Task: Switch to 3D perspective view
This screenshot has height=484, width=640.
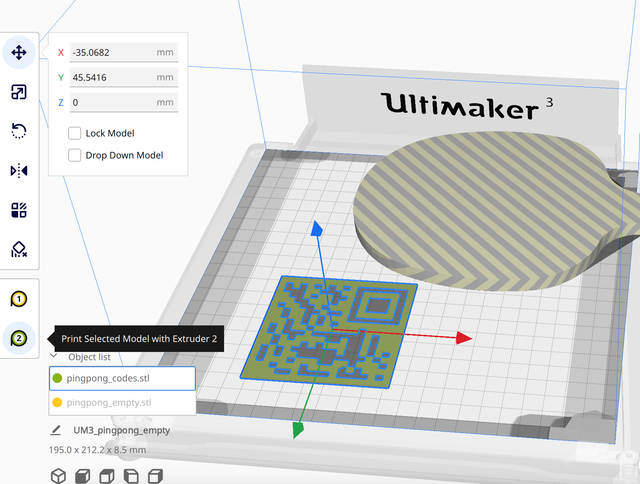Action: (58, 476)
